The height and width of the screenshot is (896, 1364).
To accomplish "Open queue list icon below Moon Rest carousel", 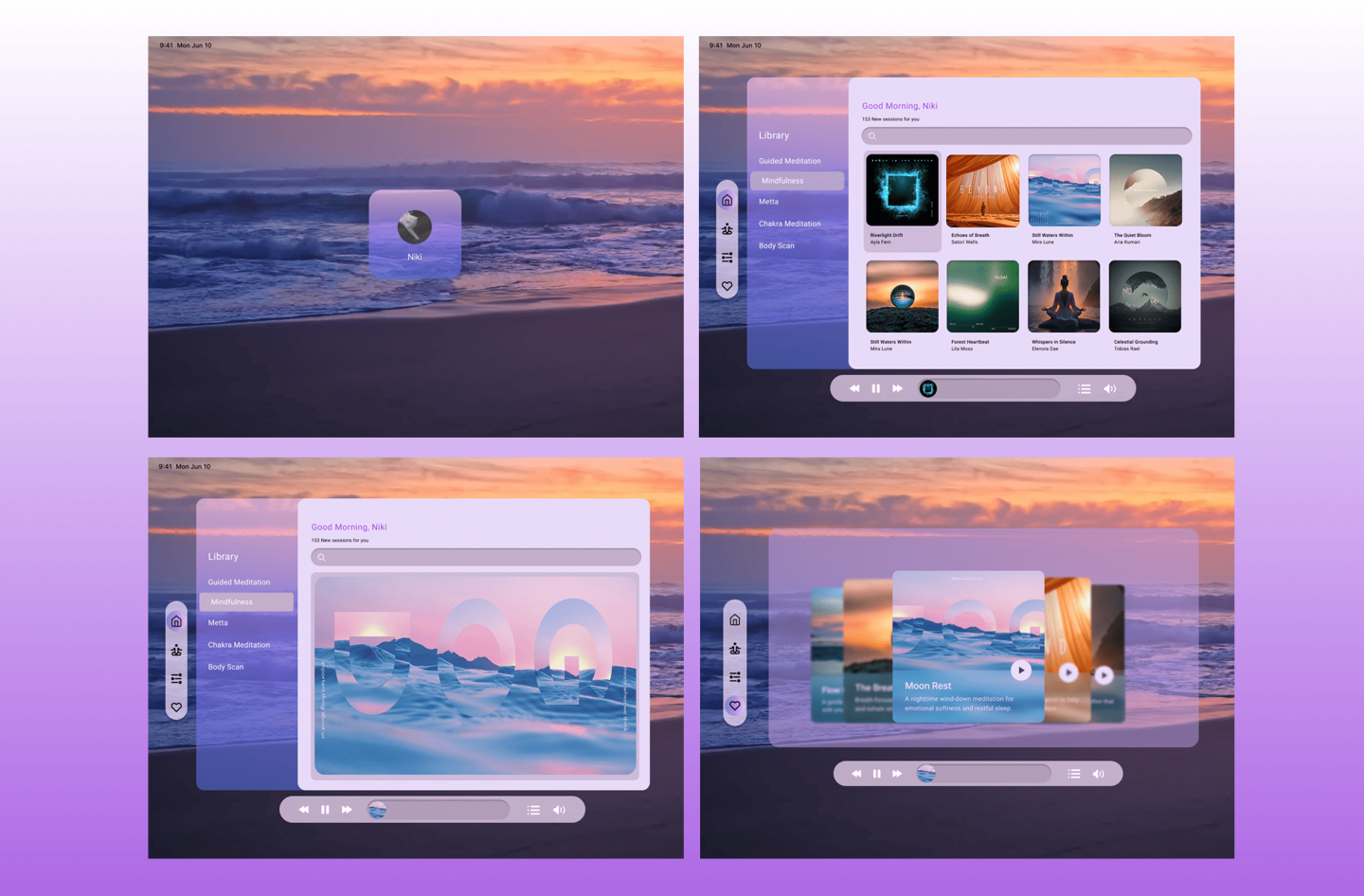I will (x=1073, y=774).
